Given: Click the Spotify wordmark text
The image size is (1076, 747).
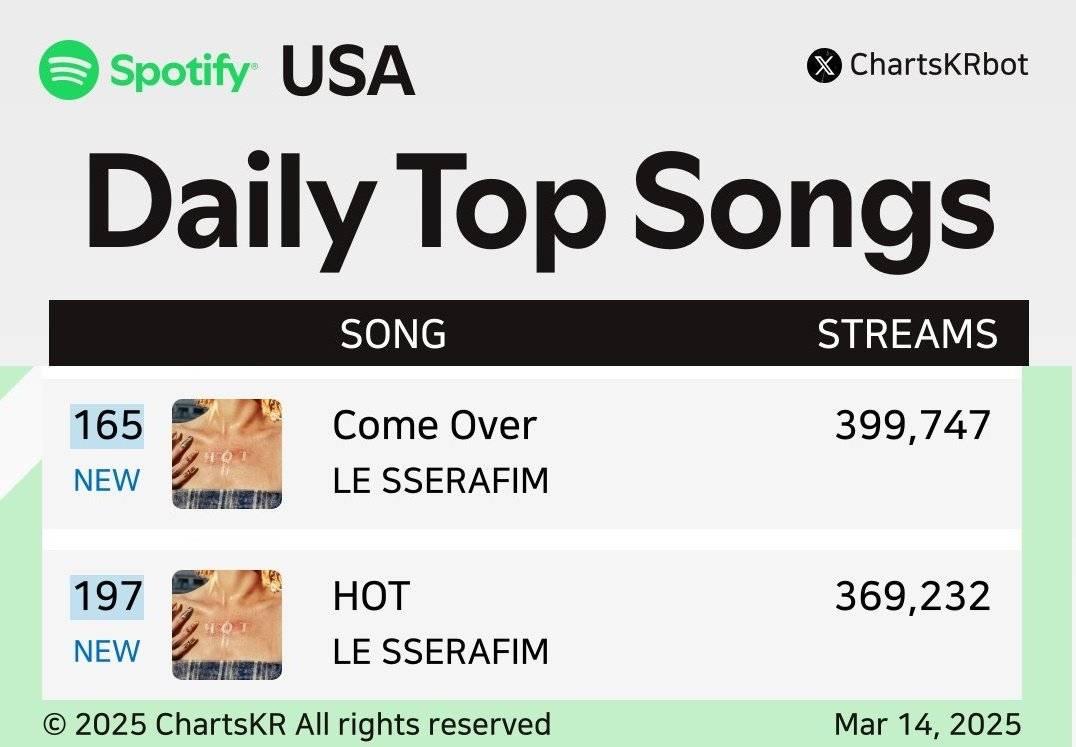Looking at the screenshot, I should click(183, 71).
